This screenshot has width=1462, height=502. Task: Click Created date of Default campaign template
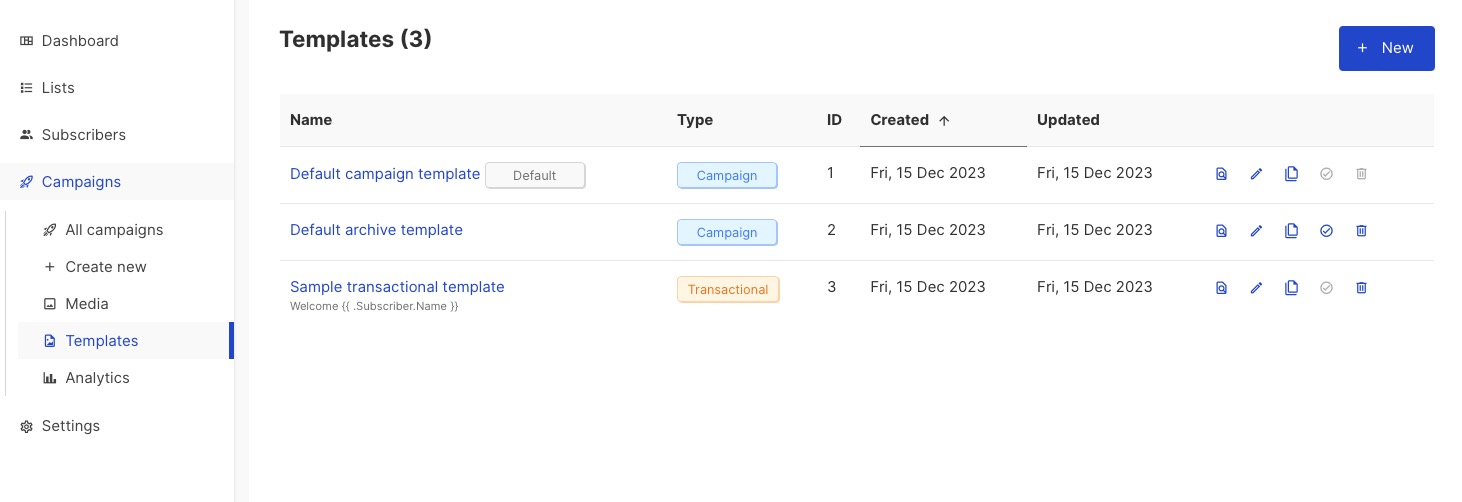point(928,173)
